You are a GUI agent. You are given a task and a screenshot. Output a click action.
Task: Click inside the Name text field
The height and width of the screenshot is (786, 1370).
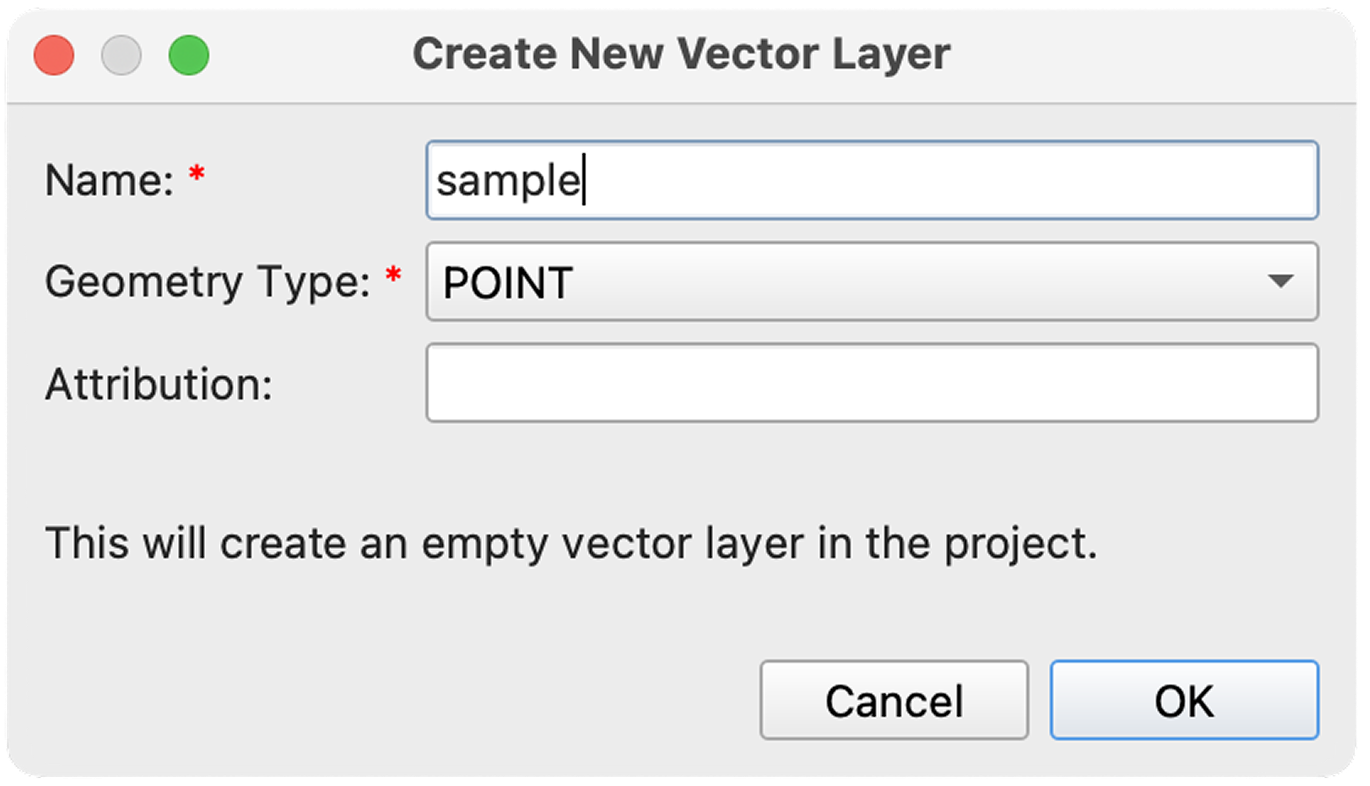pos(870,180)
